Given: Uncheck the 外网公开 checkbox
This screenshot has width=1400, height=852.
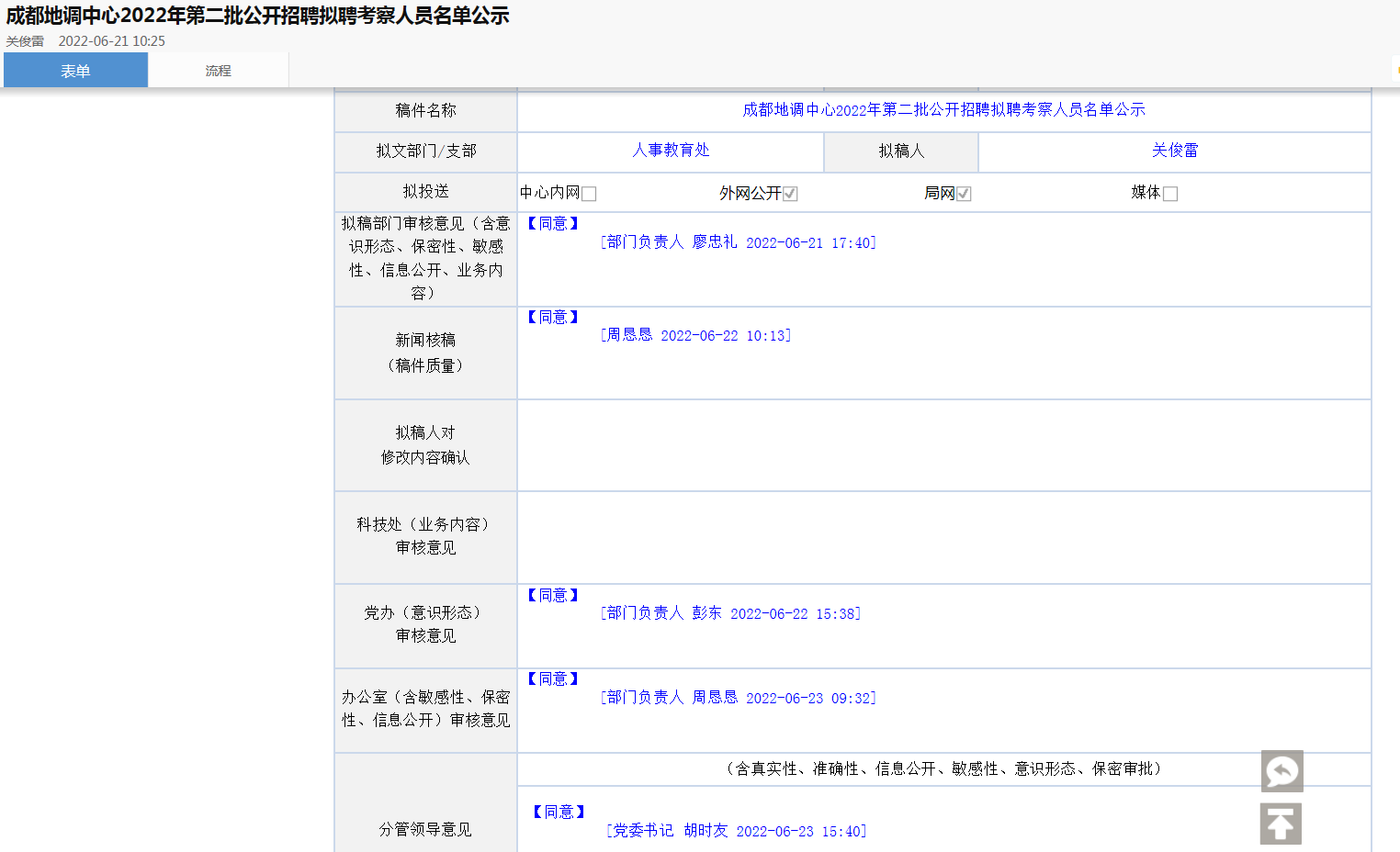Looking at the screenshot, I should coord(790,194).
